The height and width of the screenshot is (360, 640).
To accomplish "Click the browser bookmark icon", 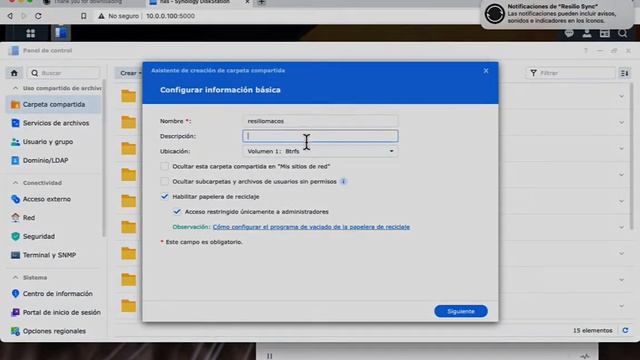I will point(84,16).
